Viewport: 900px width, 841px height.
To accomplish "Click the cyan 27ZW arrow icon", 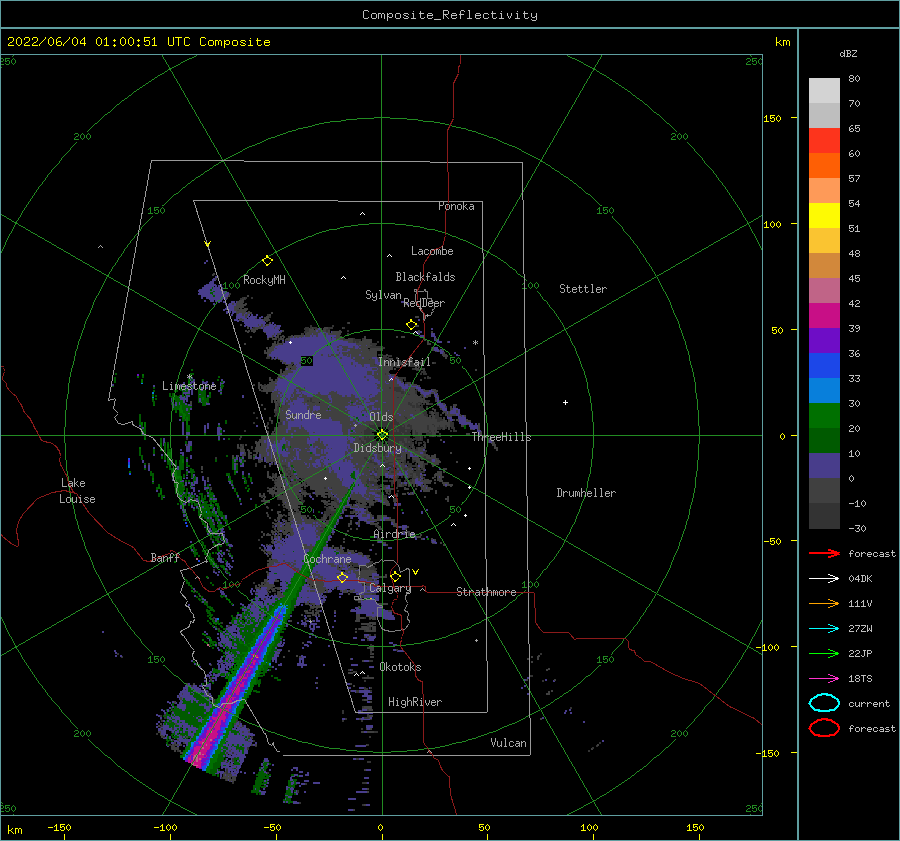I will point(824,629).
